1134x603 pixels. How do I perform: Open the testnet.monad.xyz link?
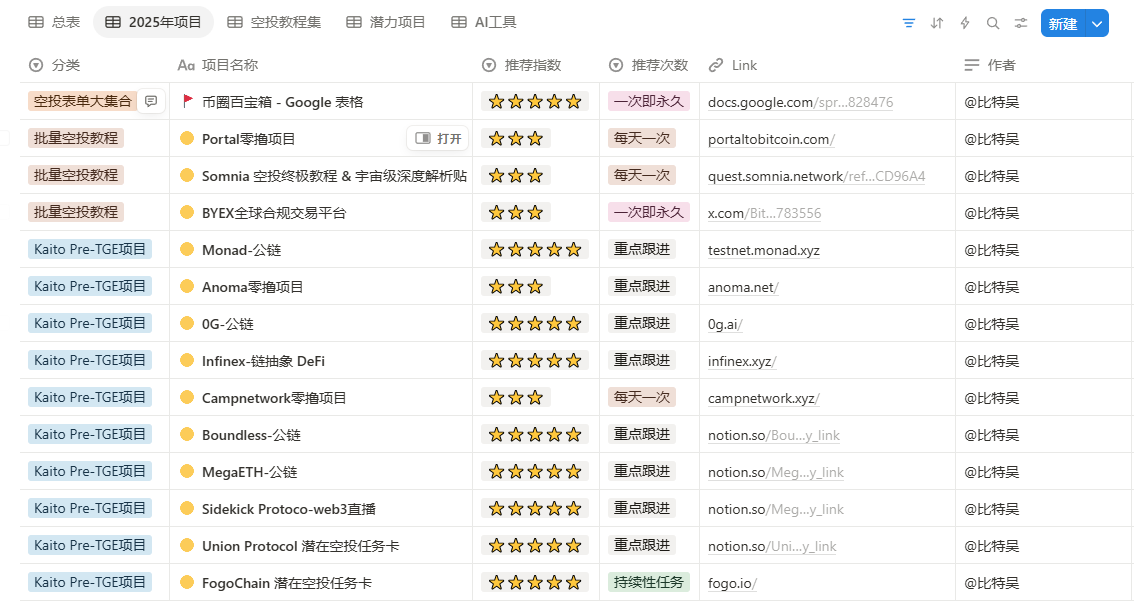coord(764,250)
